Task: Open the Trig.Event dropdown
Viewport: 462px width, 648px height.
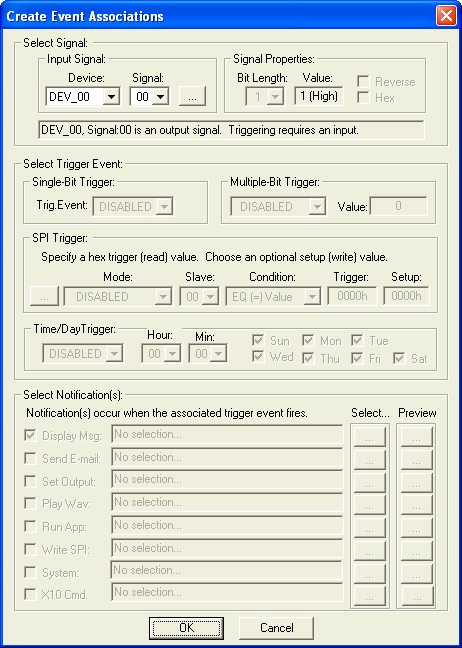Action: click(x=134, y=206)
